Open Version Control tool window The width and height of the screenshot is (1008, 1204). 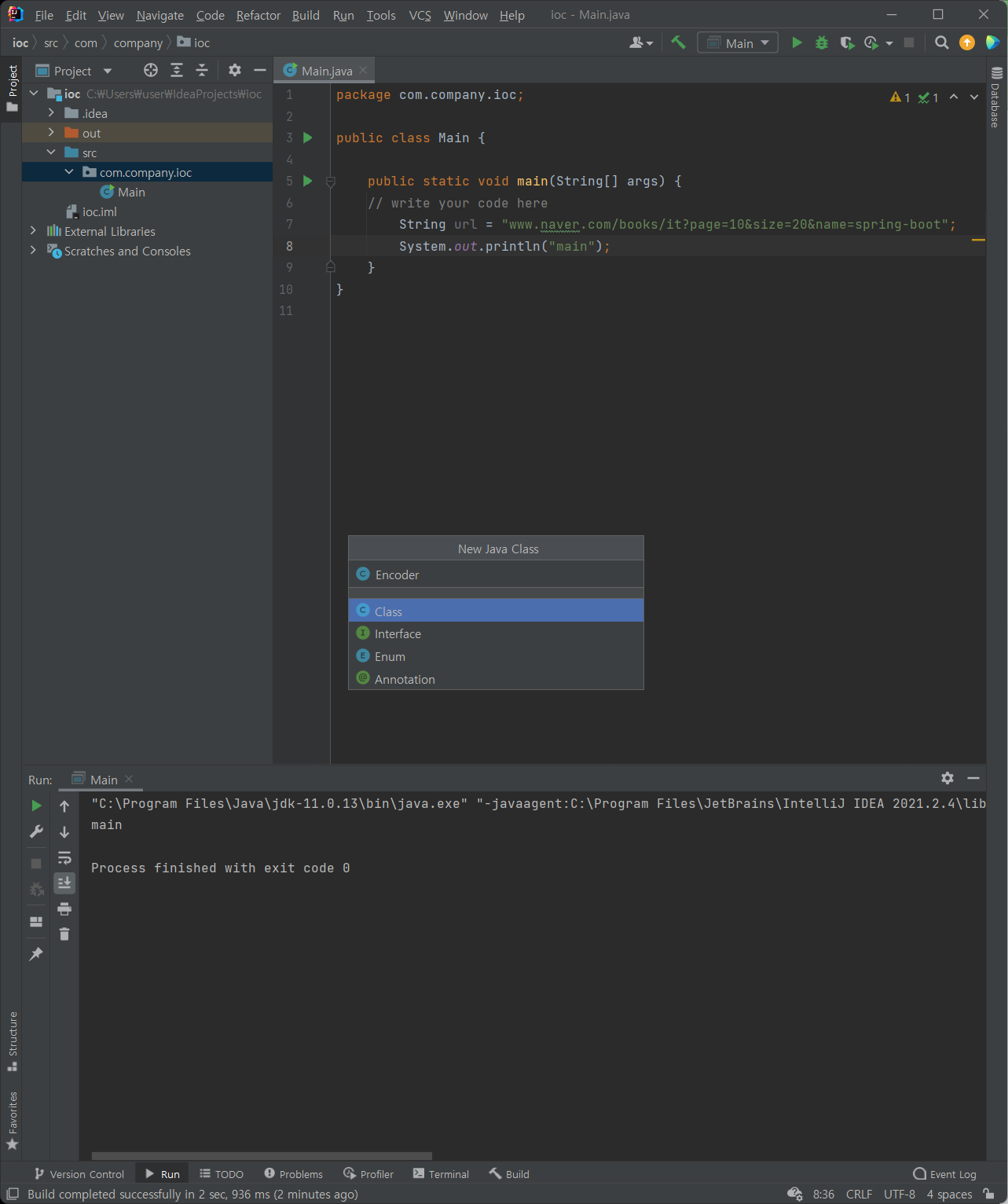pyautogui.click(x=79, y=1174)
